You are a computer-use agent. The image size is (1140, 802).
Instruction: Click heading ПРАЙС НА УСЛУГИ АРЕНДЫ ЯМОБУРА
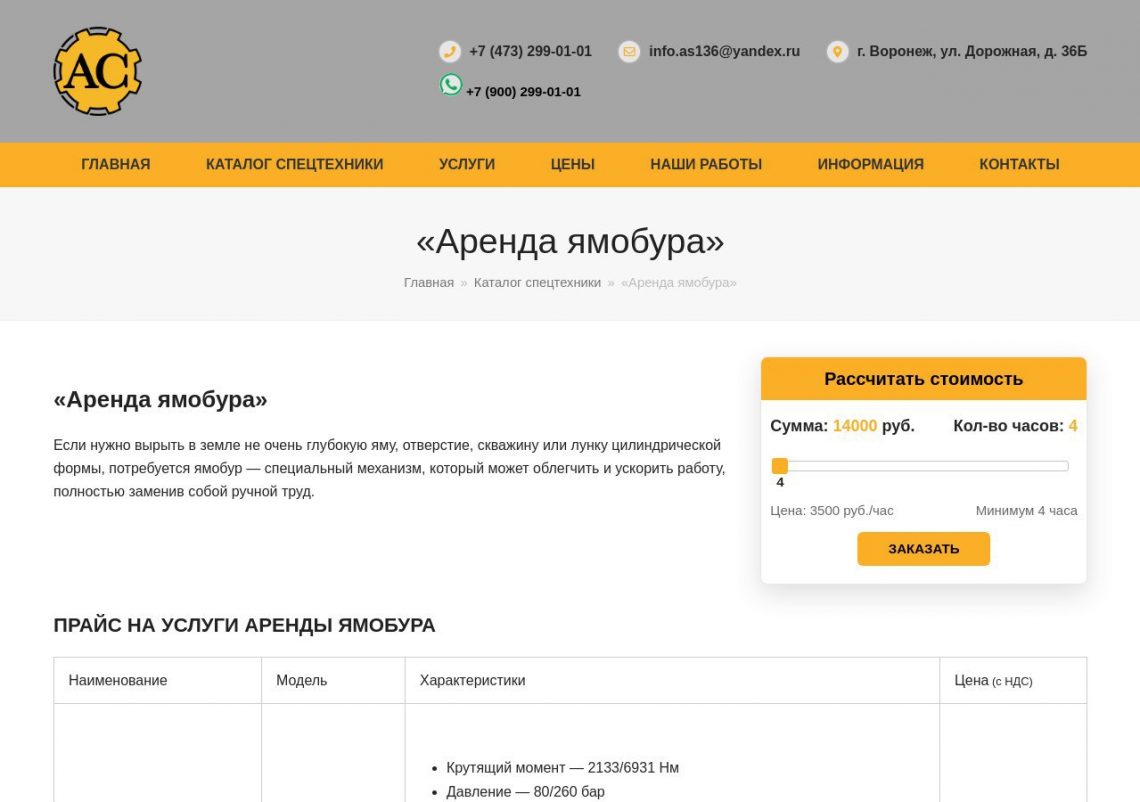click(244, 625)
